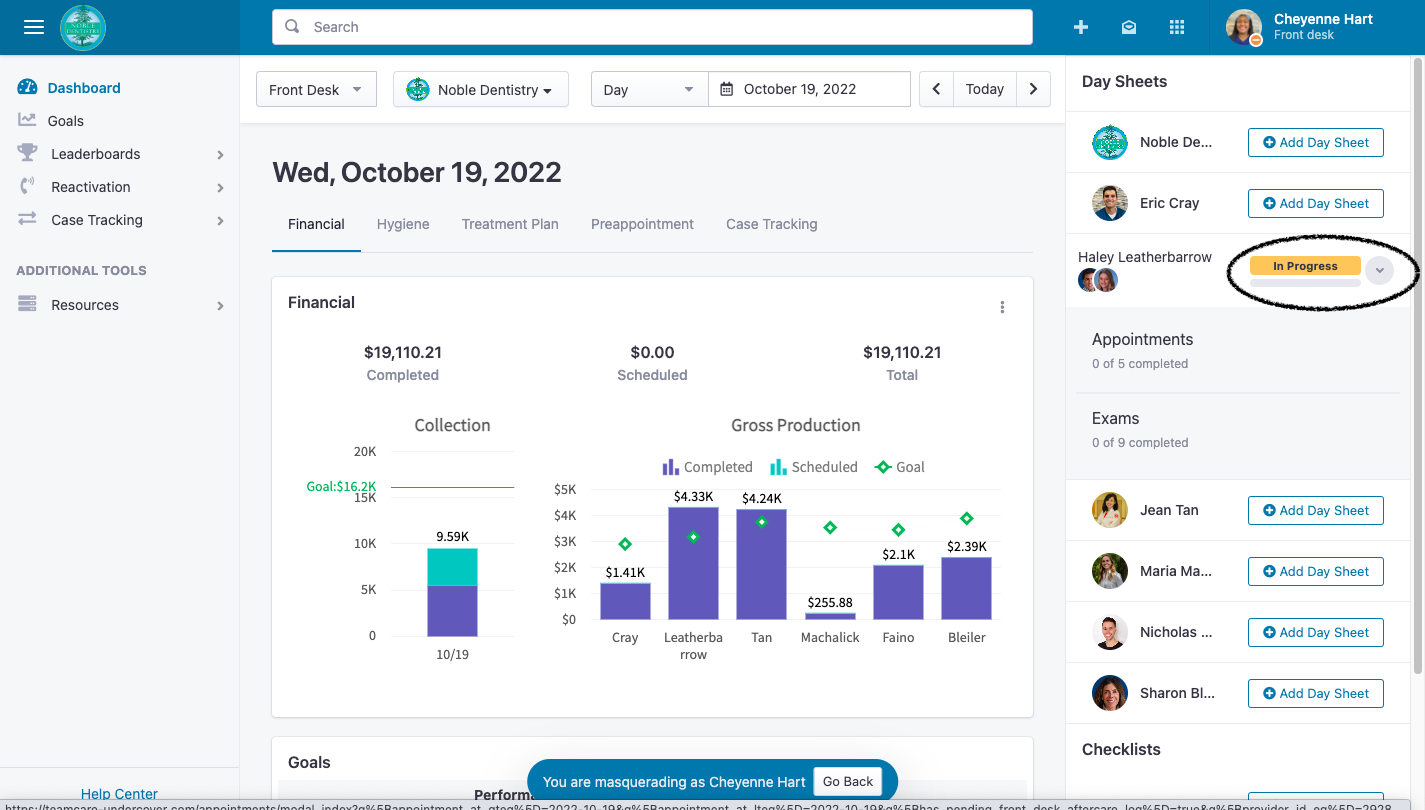Add Day Sheet for Noble De...
Viewport: 1425px width, 810px height.
[x=1316, y=142]
